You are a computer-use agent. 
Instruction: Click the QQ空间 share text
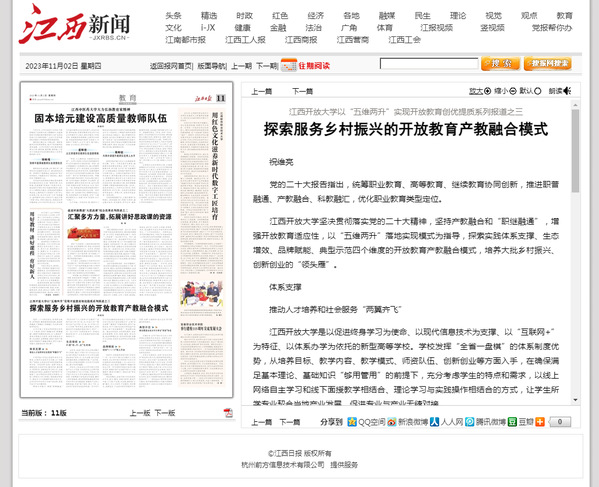pyautogui.click(x=371, y=422)
